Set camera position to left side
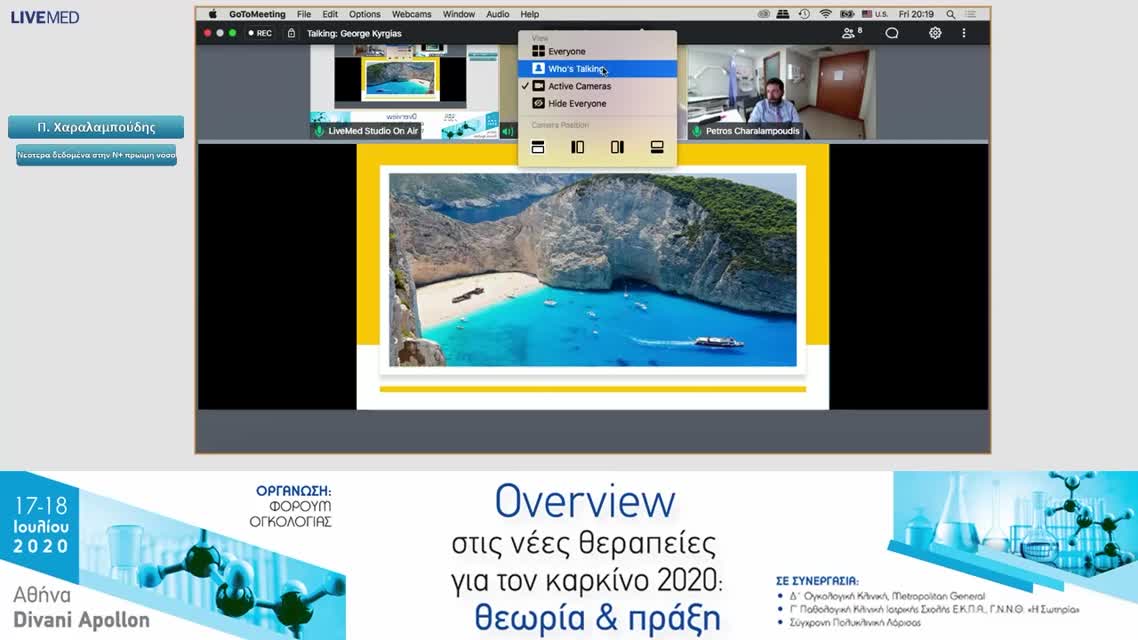1138x640 pixels. coord(577,147)
